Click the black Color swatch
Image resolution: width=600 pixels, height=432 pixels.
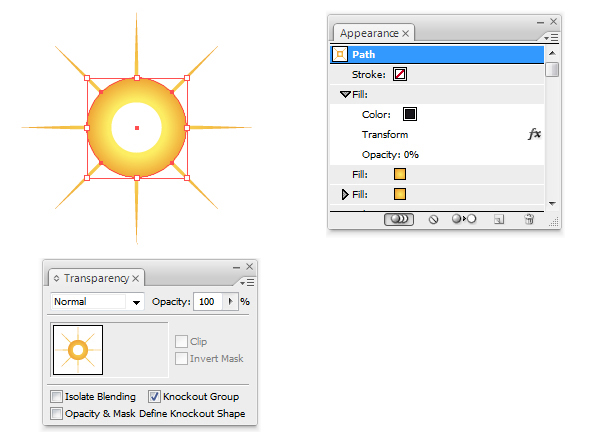tap(410, 114)
